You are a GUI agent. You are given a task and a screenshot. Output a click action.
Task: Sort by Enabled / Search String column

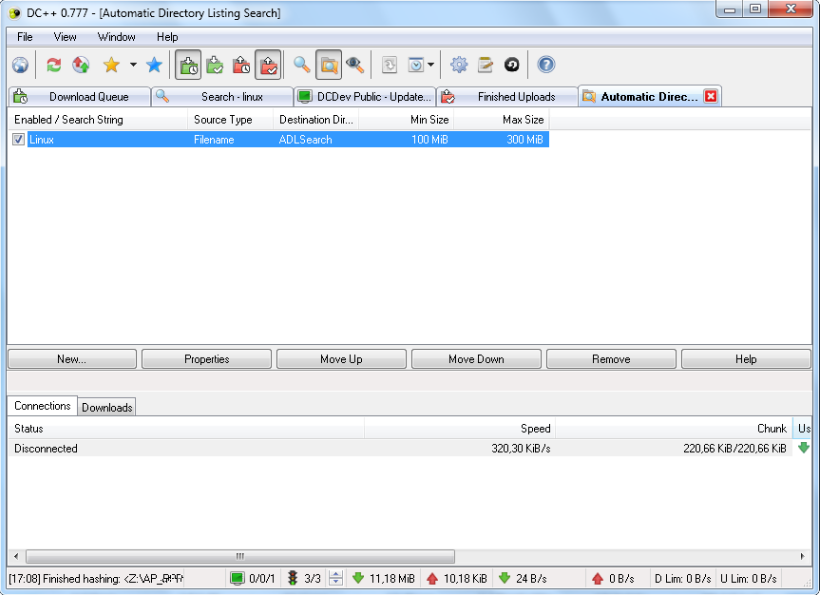[98, 120]
